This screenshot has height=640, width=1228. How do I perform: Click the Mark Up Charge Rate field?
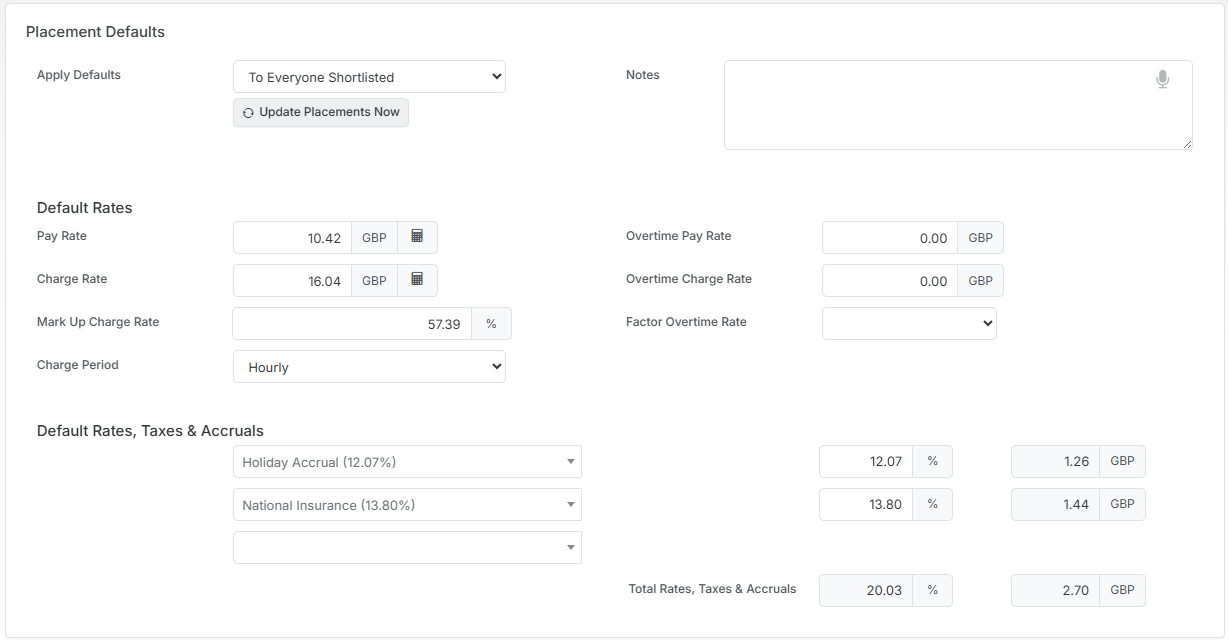point(352,323)
